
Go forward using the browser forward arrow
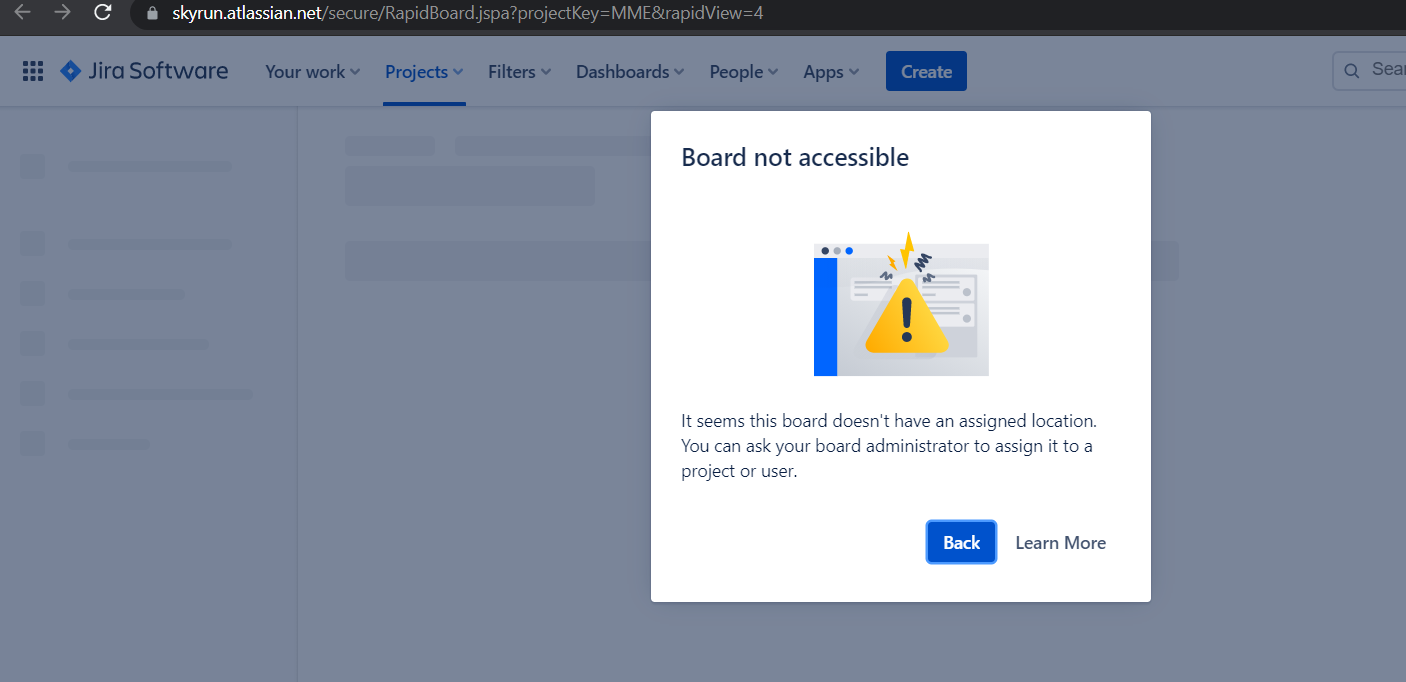62,13
